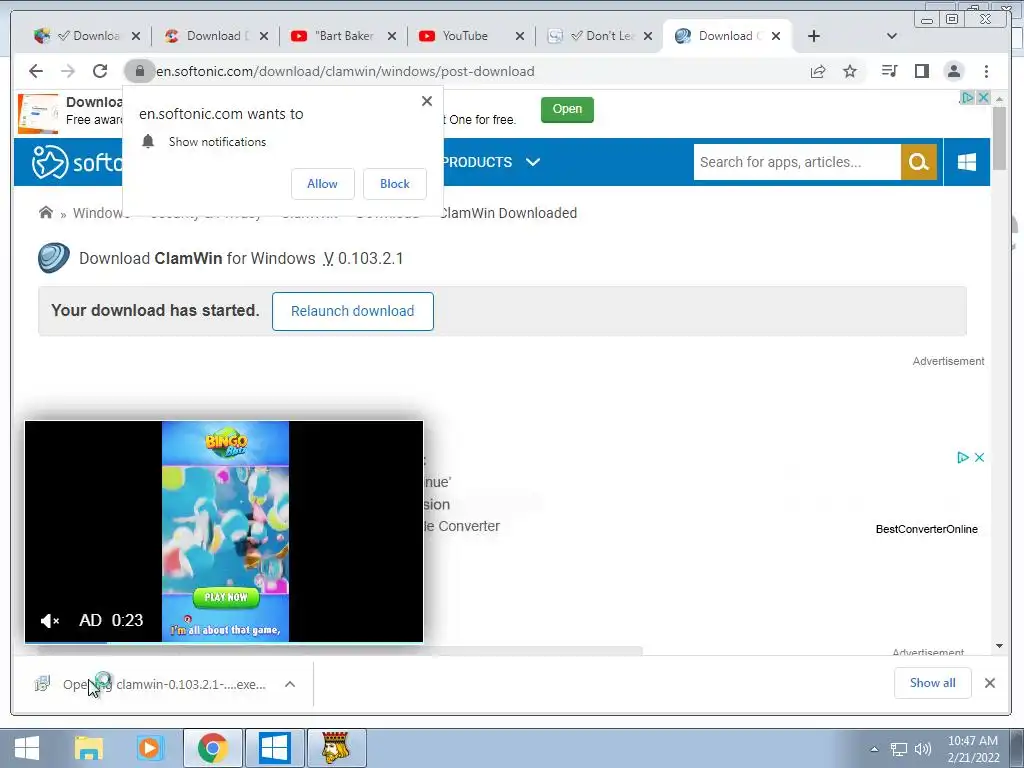Expand the PRODUCTS dropdown menu
The height and width of the screenshot is (768, 1024).
tap(491, 162)
